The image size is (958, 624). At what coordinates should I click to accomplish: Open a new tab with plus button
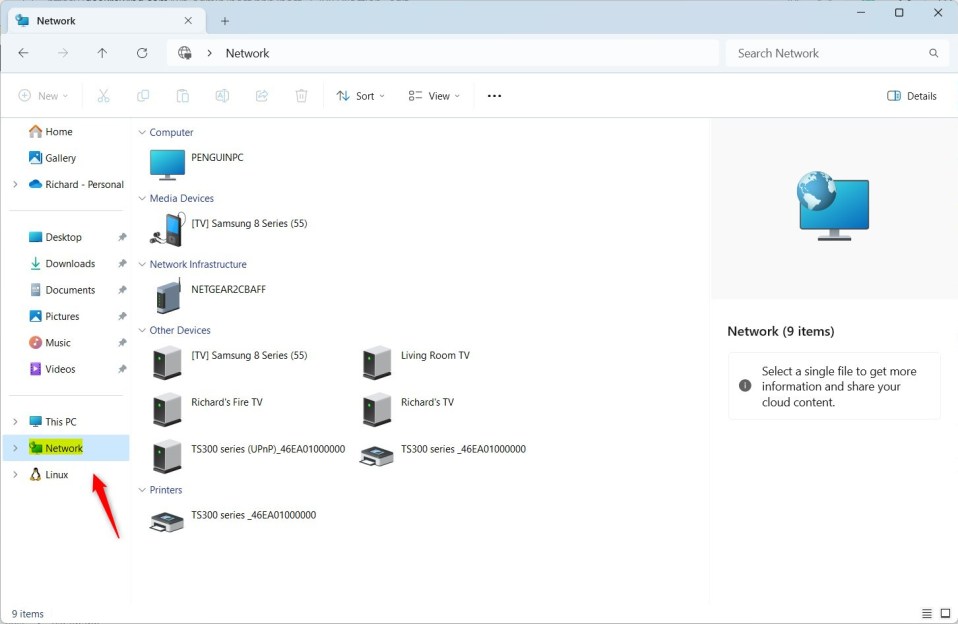click(225, 21)
